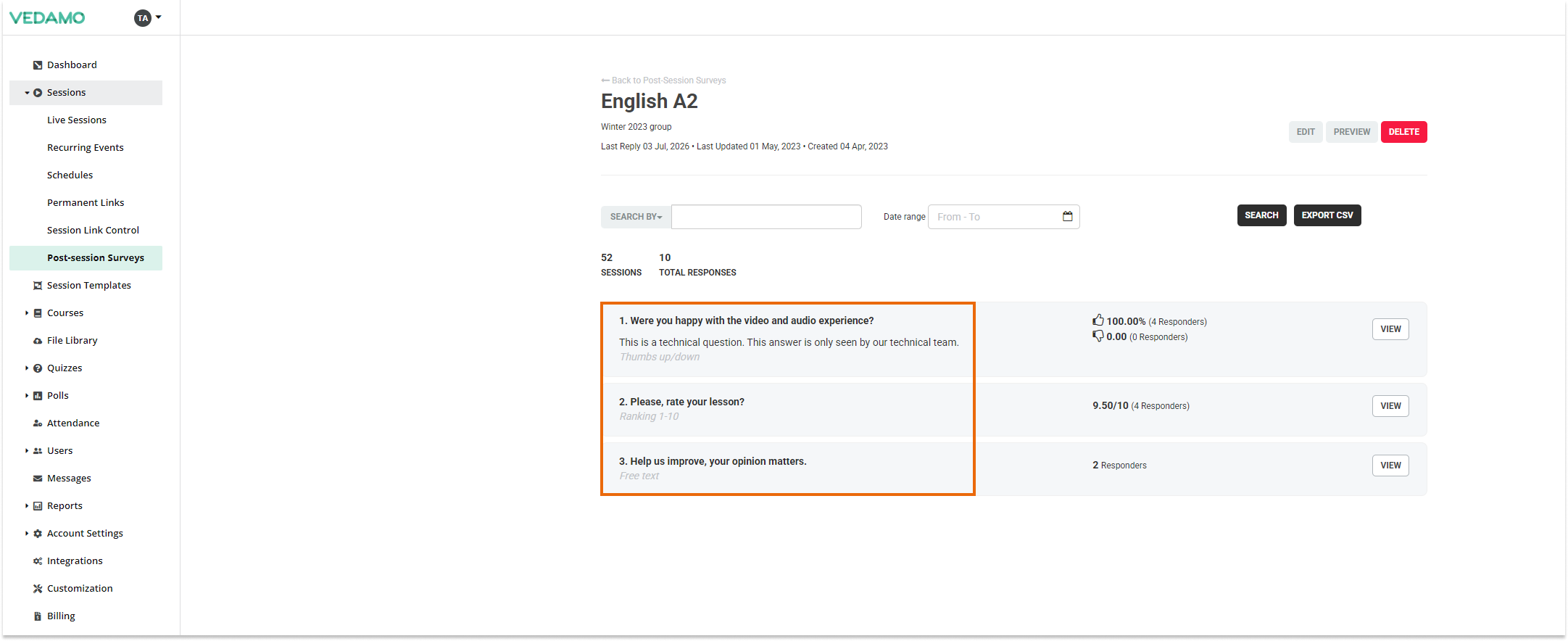Expand the Courses section arrow
Image resolution: width=1568 pixels, height=641 pixels.
tap(27, 313)
